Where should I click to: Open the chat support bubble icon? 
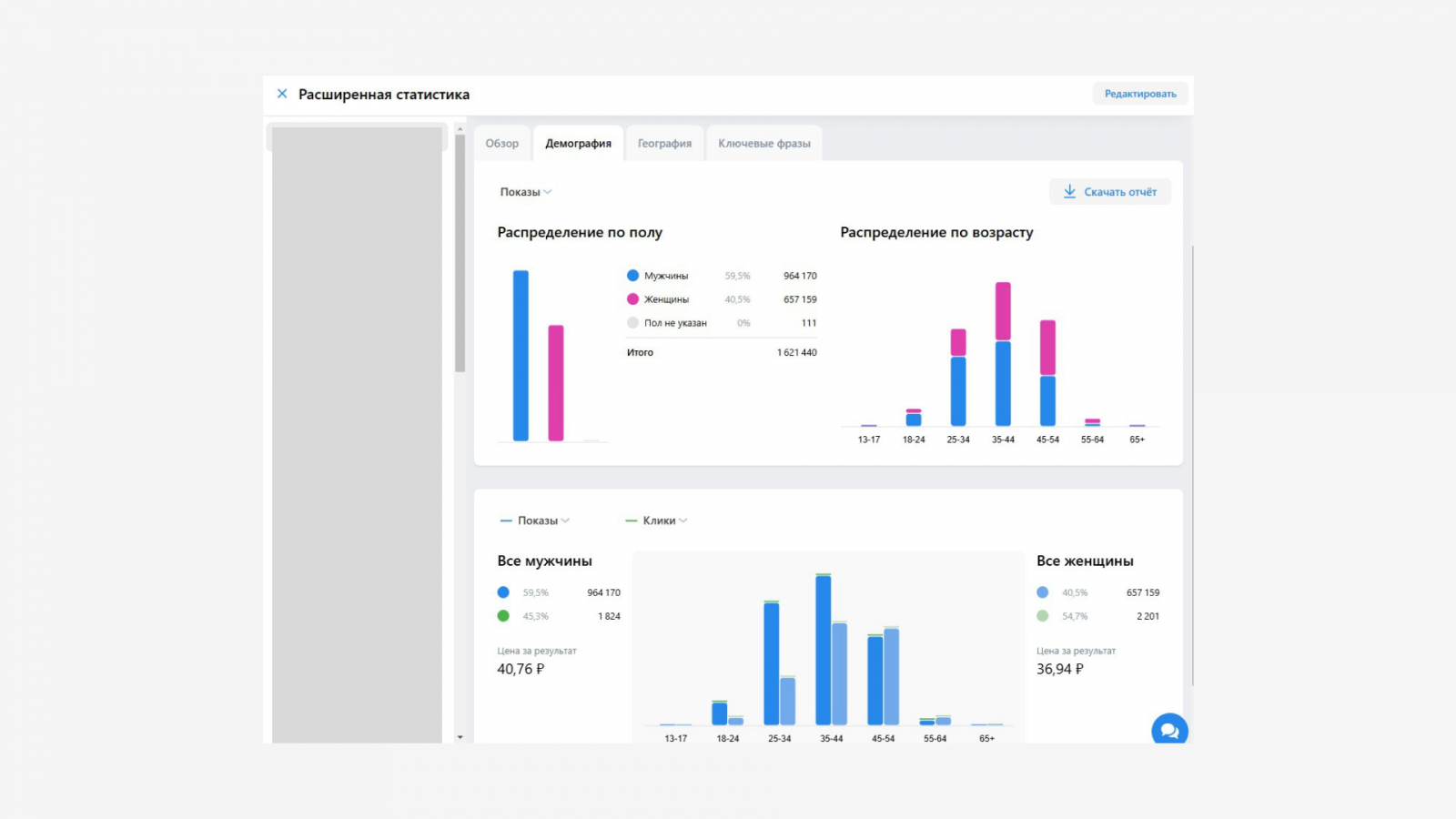point(1169,731)
